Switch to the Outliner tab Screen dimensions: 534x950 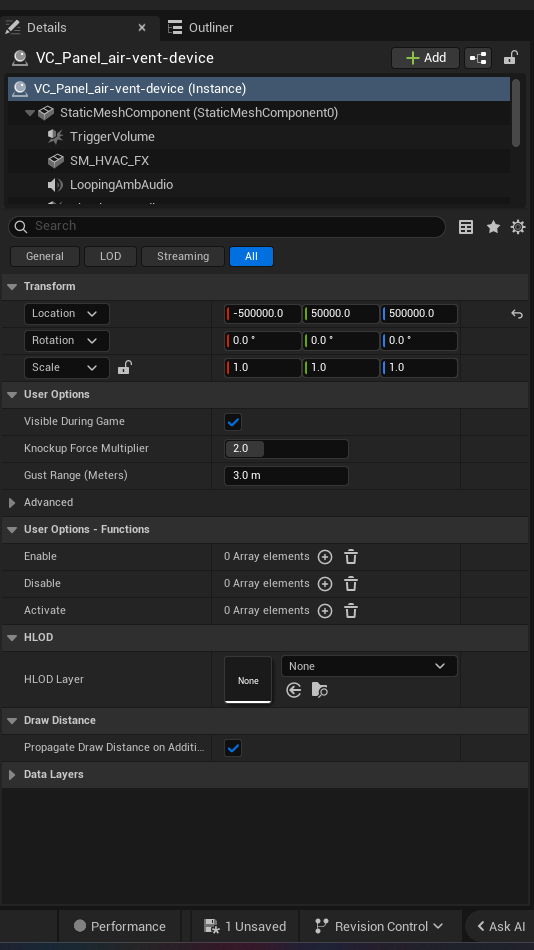point(200,28)
